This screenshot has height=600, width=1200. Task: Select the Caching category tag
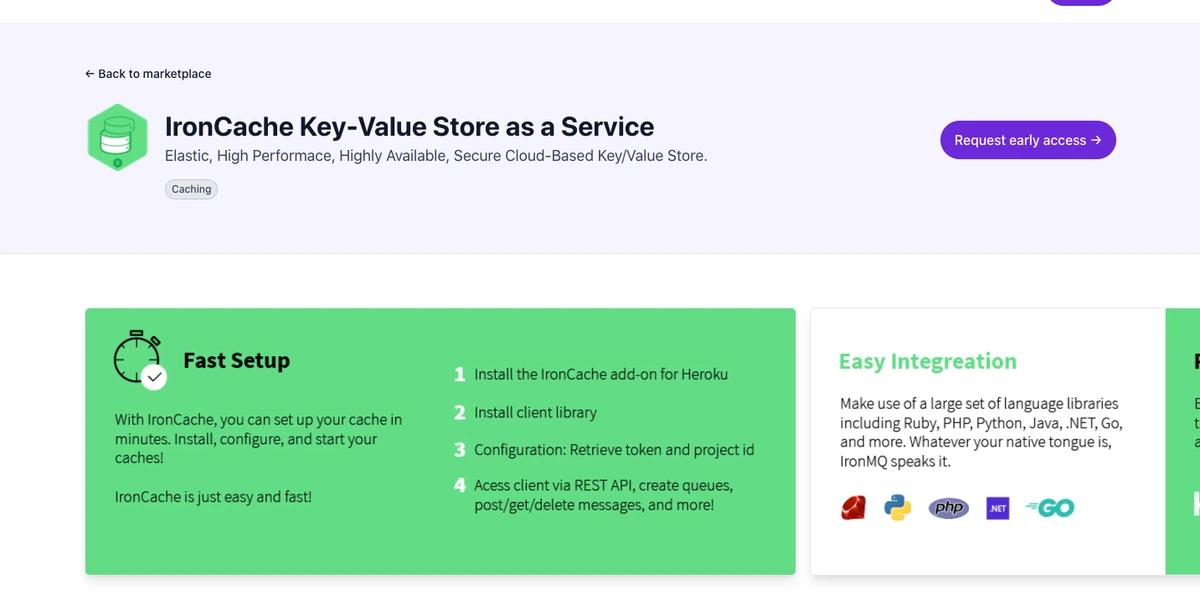coord(191,189)
